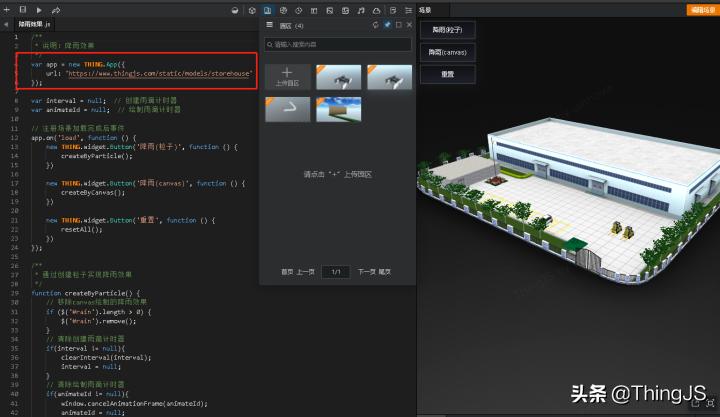Screen dimensions: 720x417
Task: Click code line 'var animateId = null;'
Action: click(70, 110)
